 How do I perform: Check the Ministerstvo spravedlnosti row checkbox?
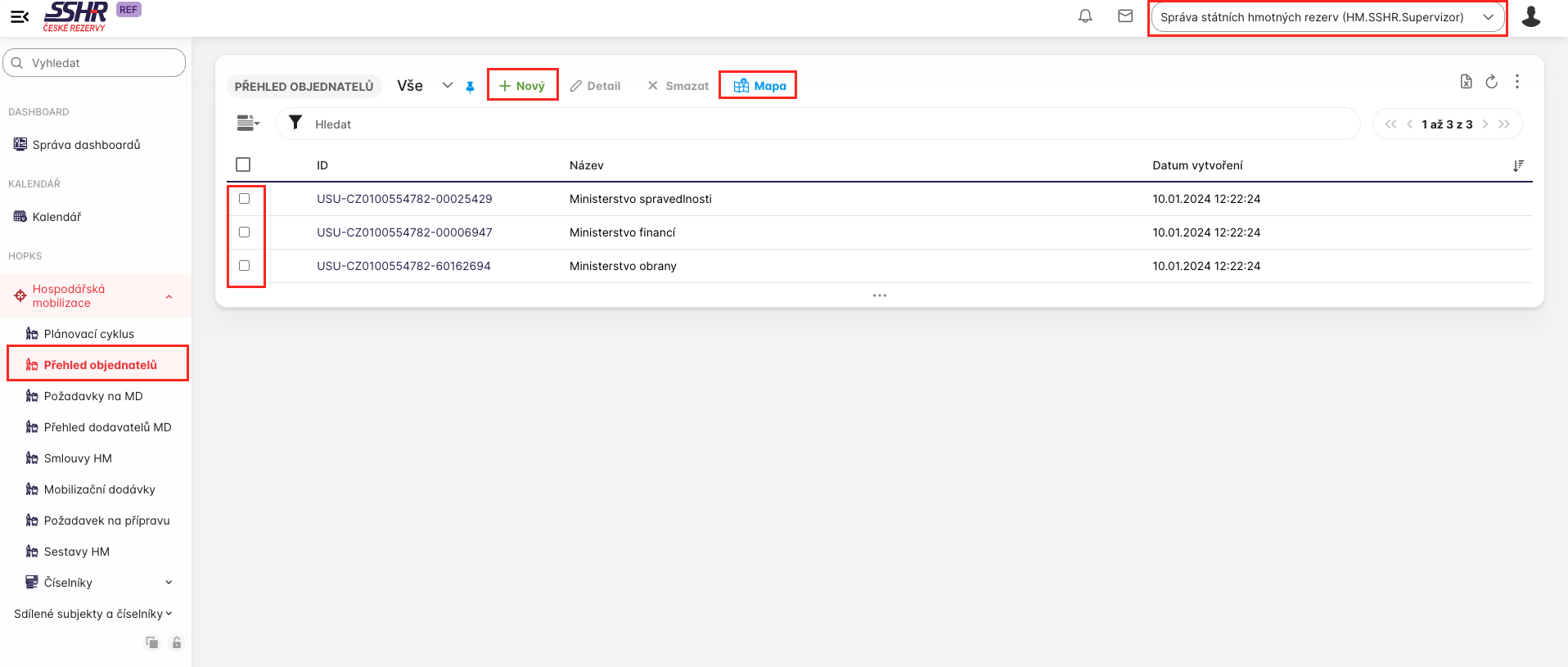tap(244, 199)
